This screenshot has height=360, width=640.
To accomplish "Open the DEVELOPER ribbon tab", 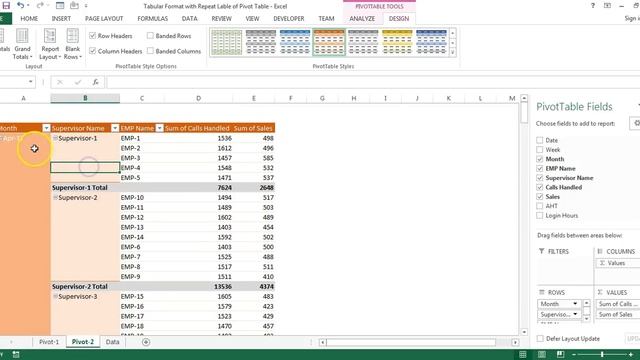I will click(289, 19).
